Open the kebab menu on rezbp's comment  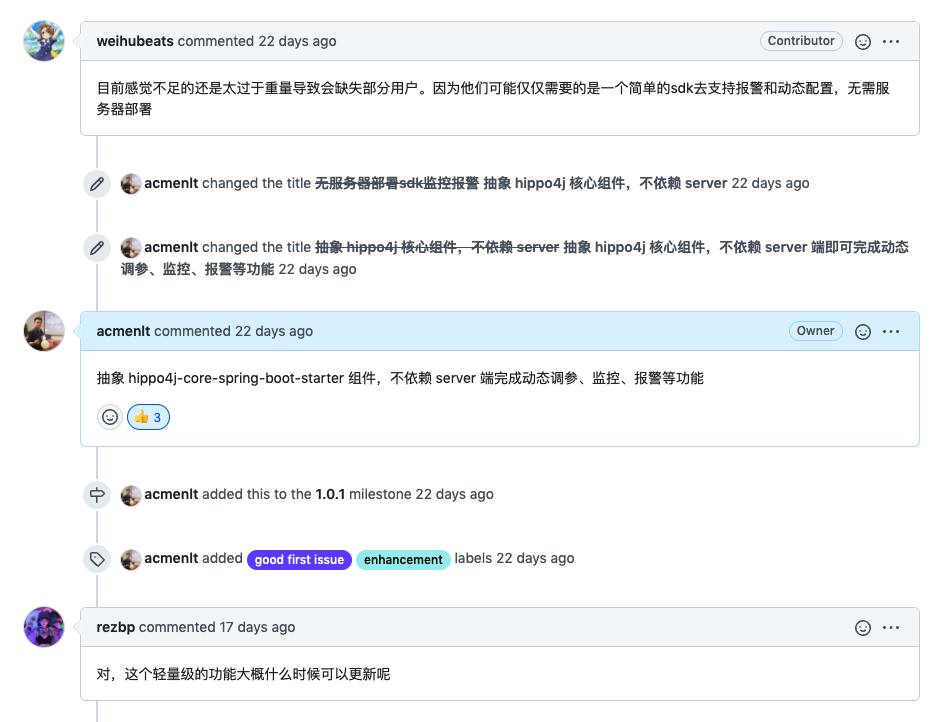(891, 627)
